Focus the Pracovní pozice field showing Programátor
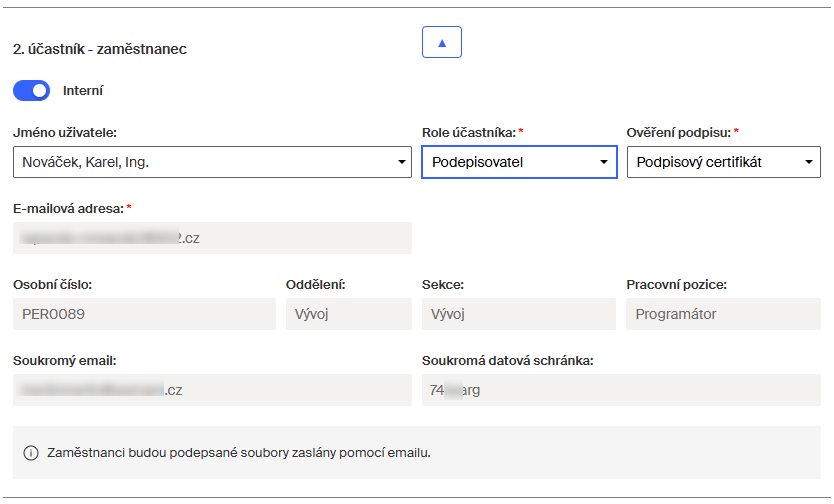 coord(723,314)
